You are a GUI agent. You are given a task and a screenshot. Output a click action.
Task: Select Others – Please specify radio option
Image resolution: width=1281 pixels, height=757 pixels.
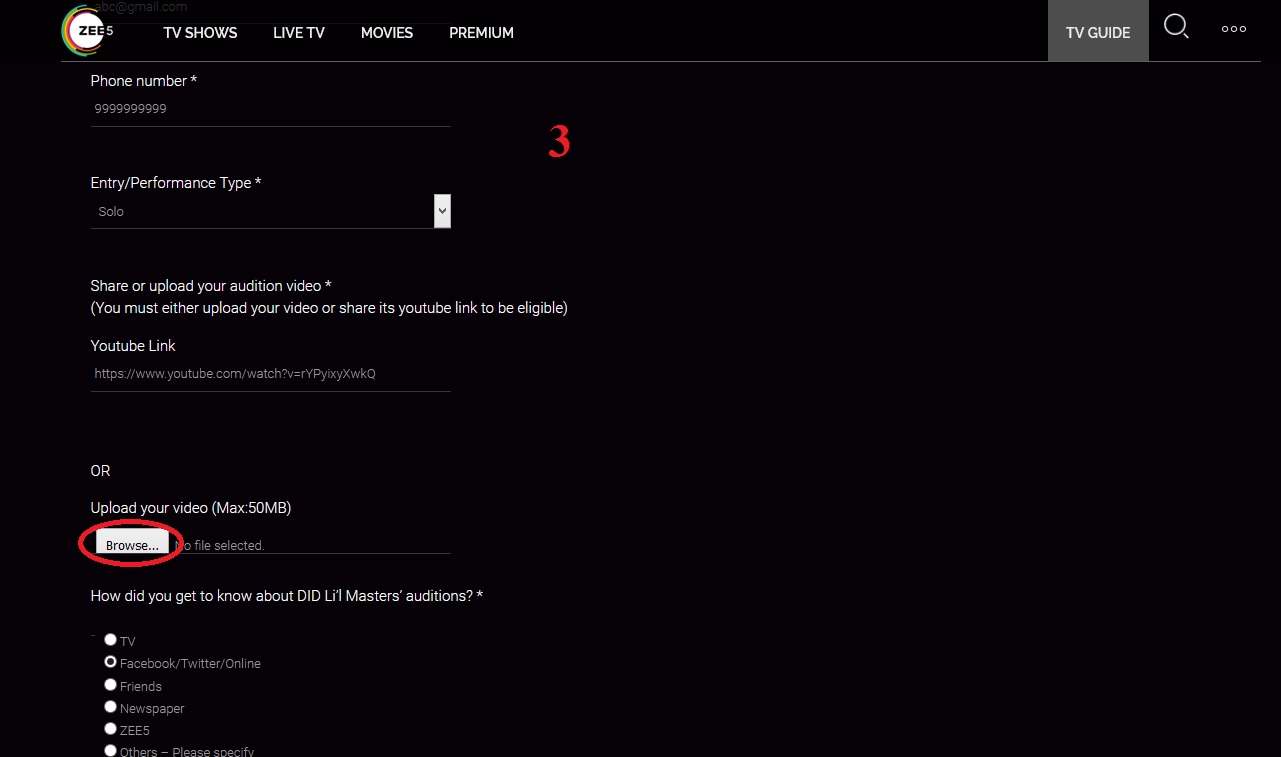(111, 750)
